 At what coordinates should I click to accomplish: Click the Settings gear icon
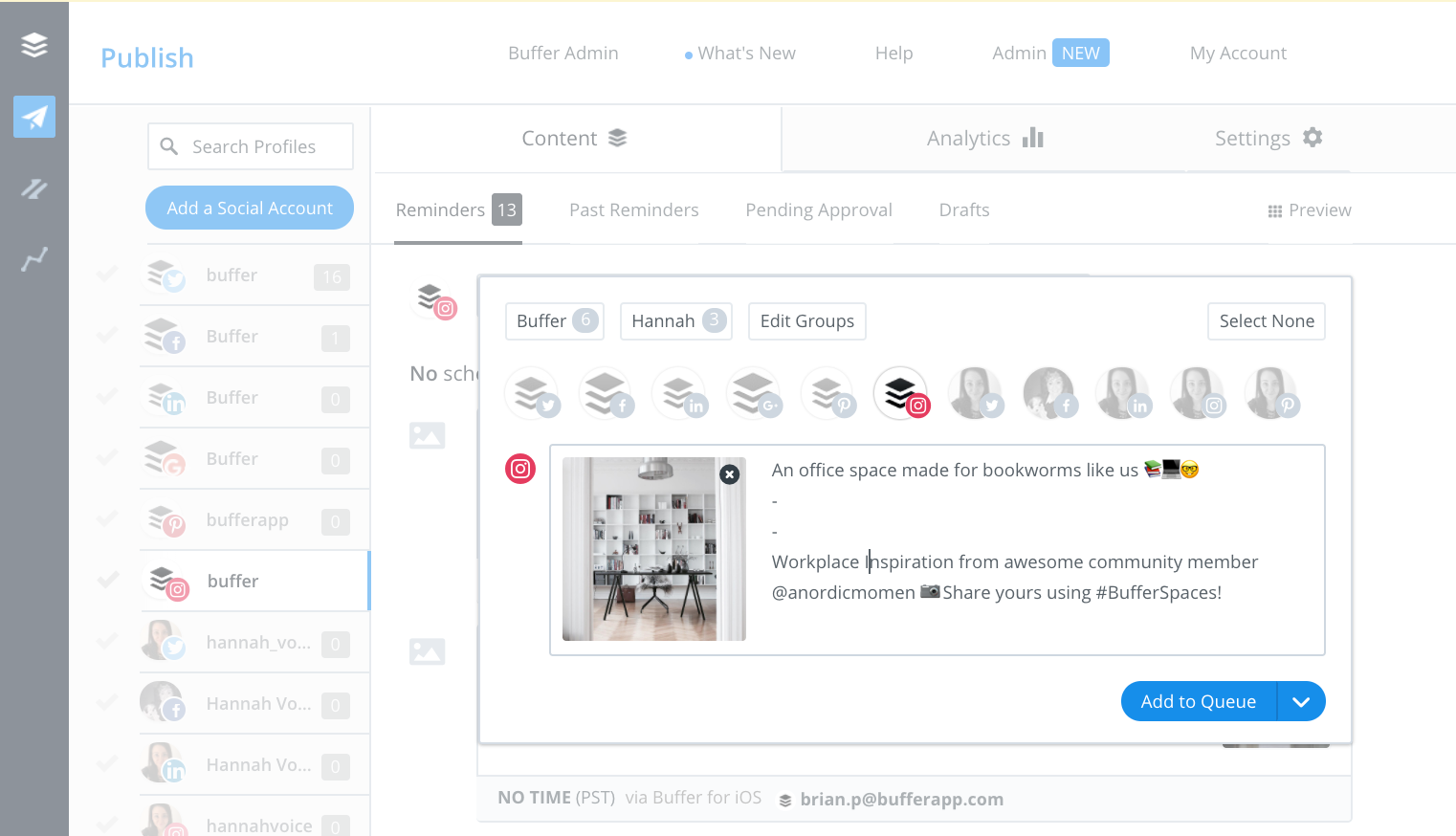tap(1313, 138)
